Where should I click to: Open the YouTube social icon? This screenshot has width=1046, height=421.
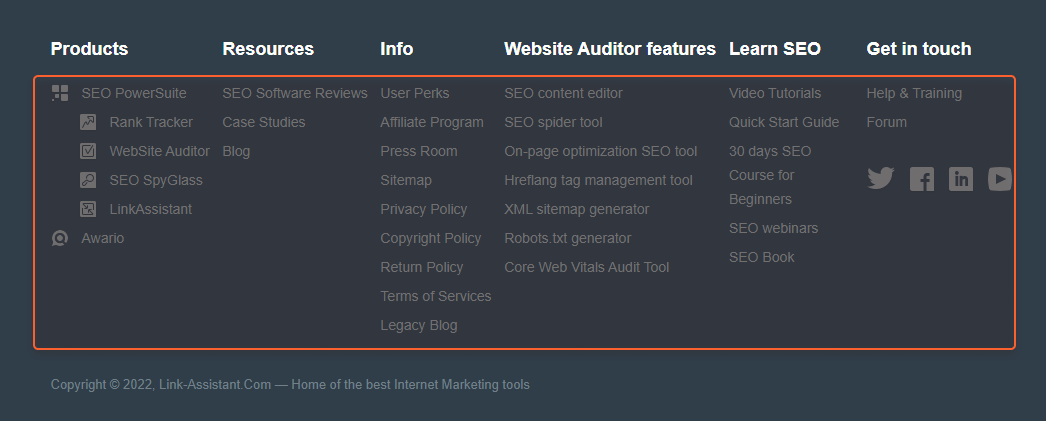click(1000, 179)
